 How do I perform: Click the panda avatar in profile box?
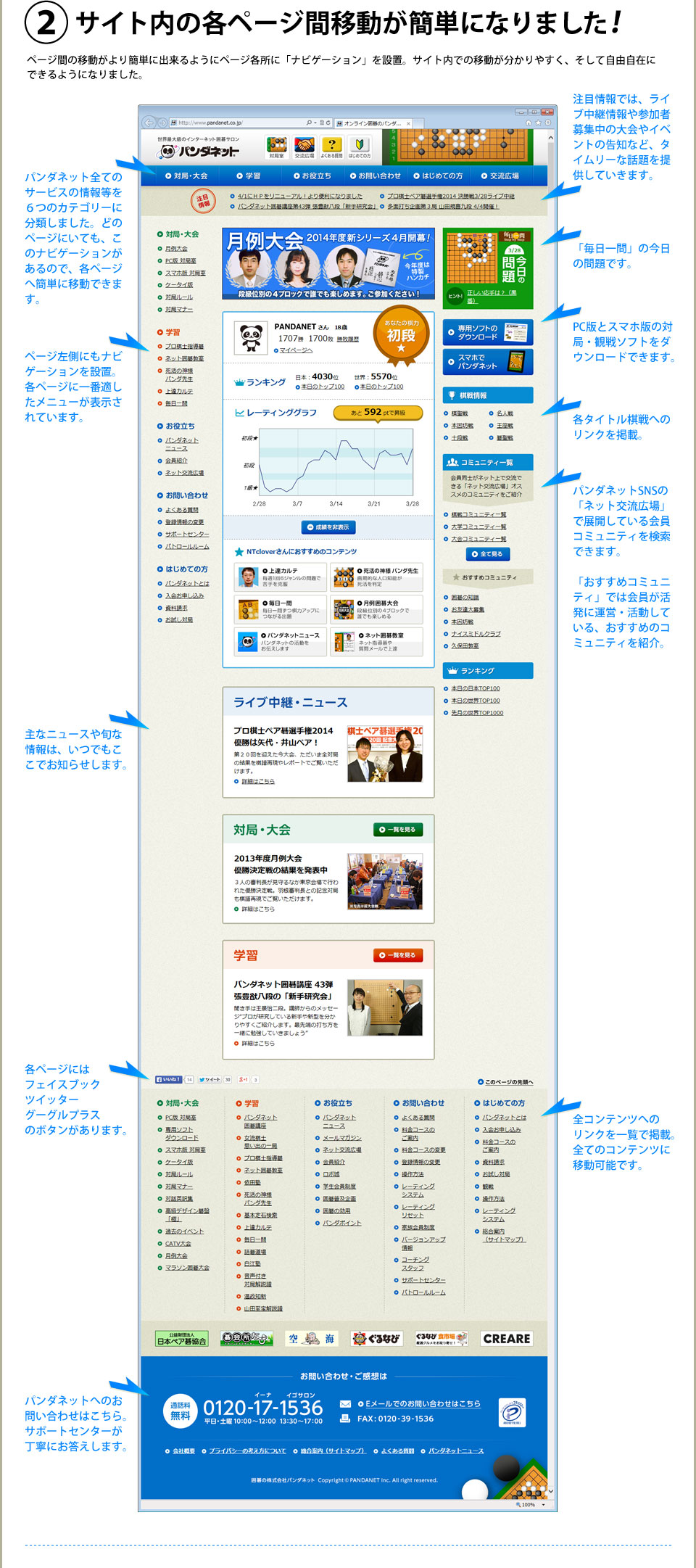click(251, 338)
